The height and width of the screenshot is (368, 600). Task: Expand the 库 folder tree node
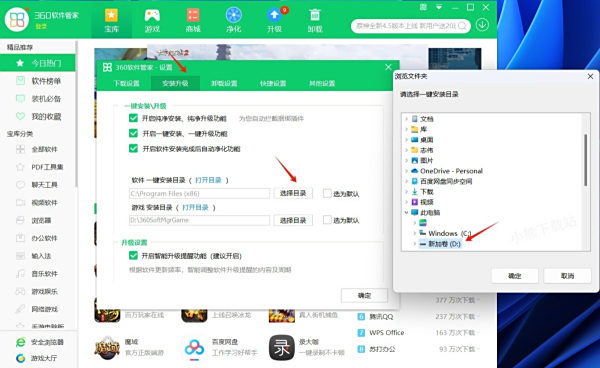point(406,129)
